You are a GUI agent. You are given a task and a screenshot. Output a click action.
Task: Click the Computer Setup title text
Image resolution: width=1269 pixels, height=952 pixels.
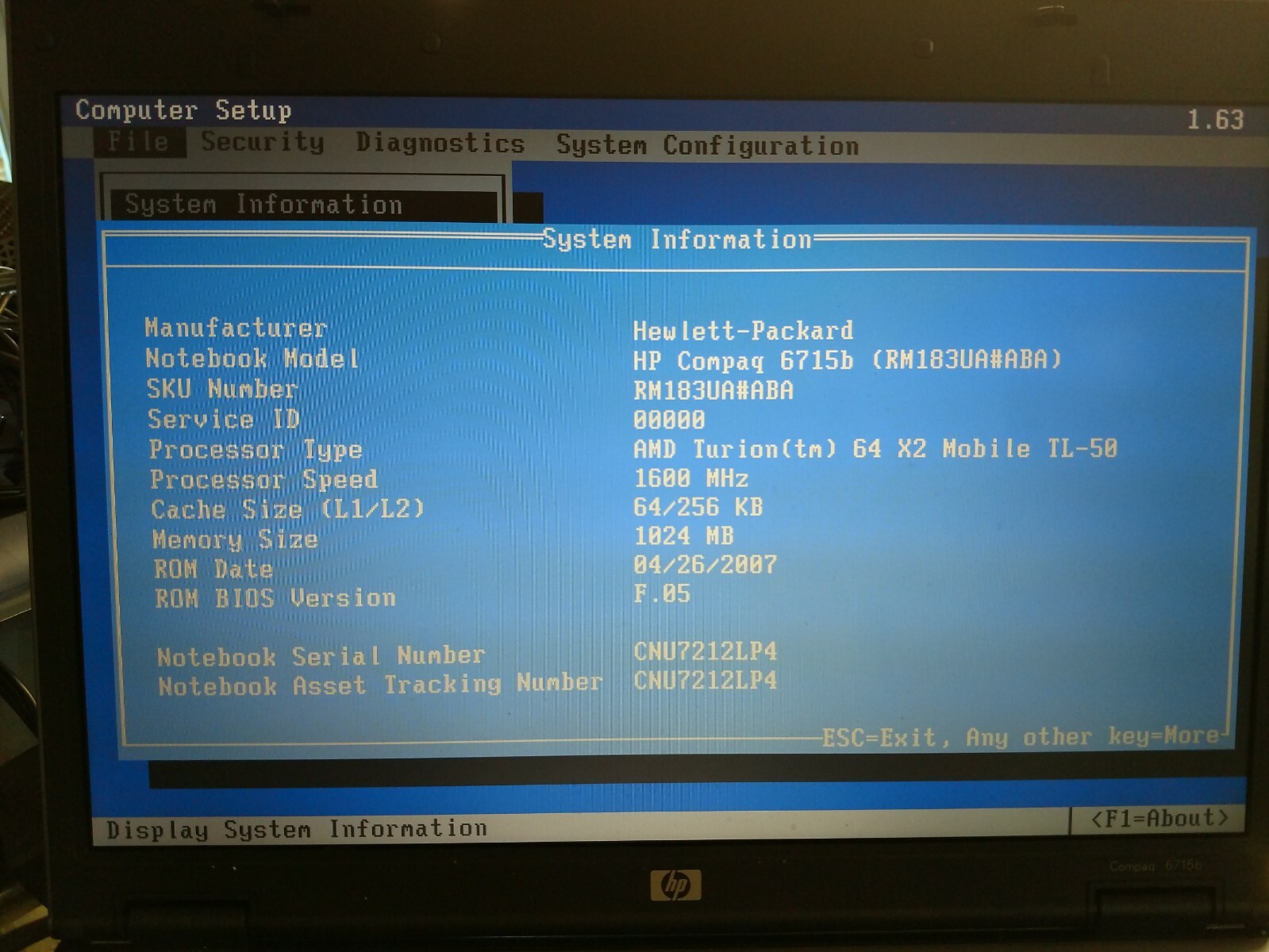click(183, 110)
